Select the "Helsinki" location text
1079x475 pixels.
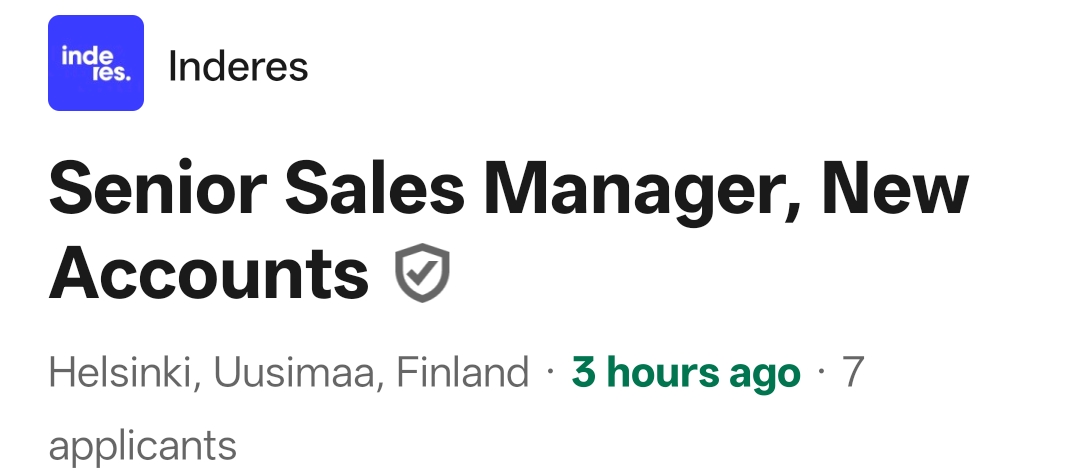[114, 373]
